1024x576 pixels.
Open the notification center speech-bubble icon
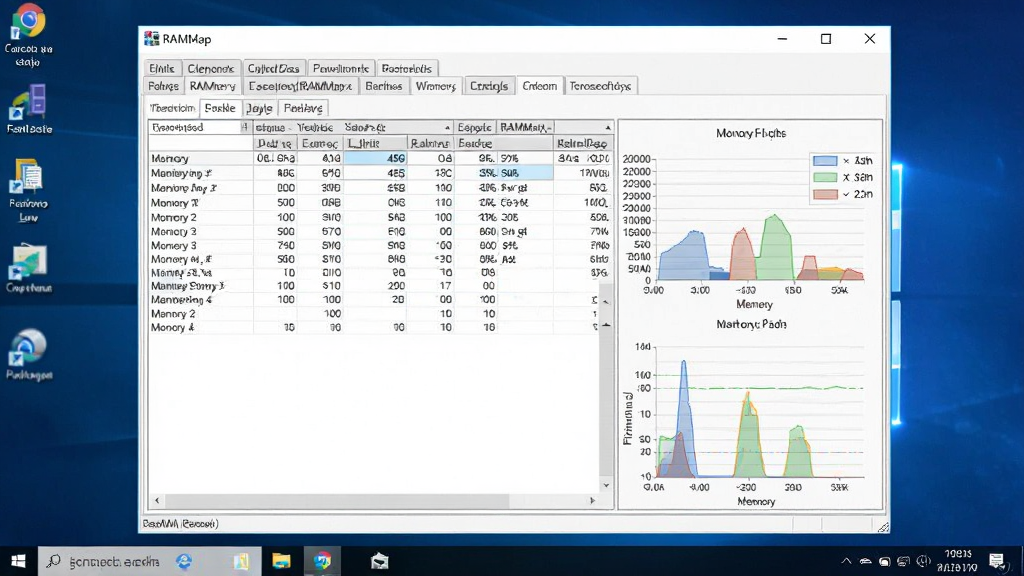996,561
